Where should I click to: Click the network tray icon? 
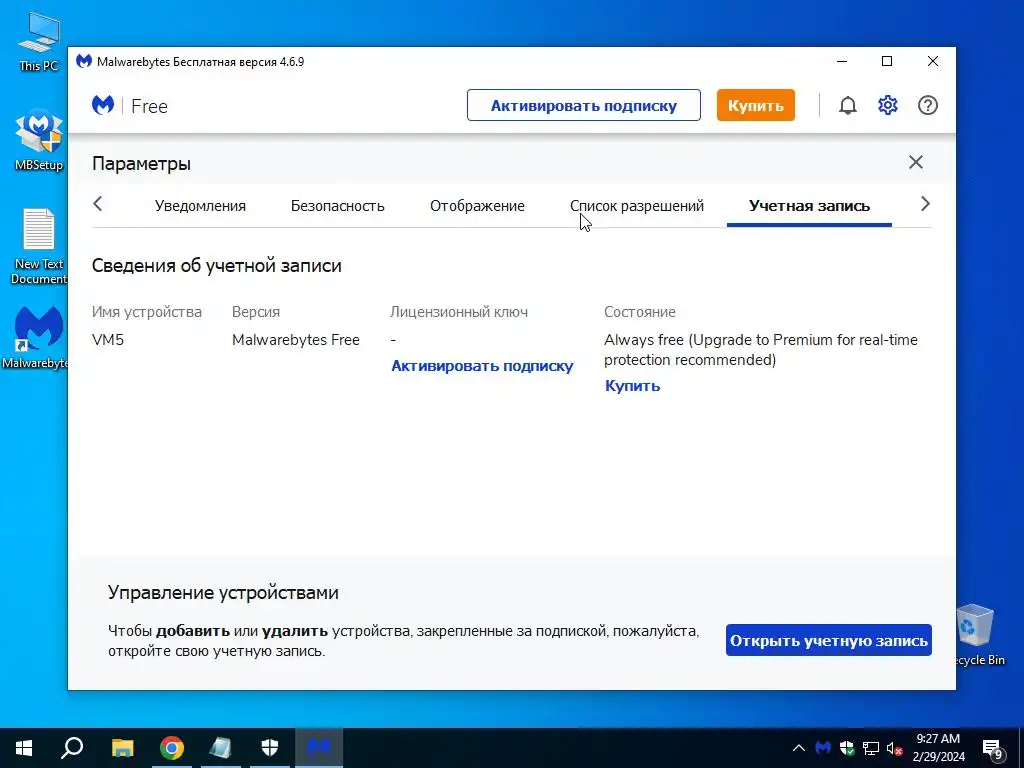pos(871,748)
